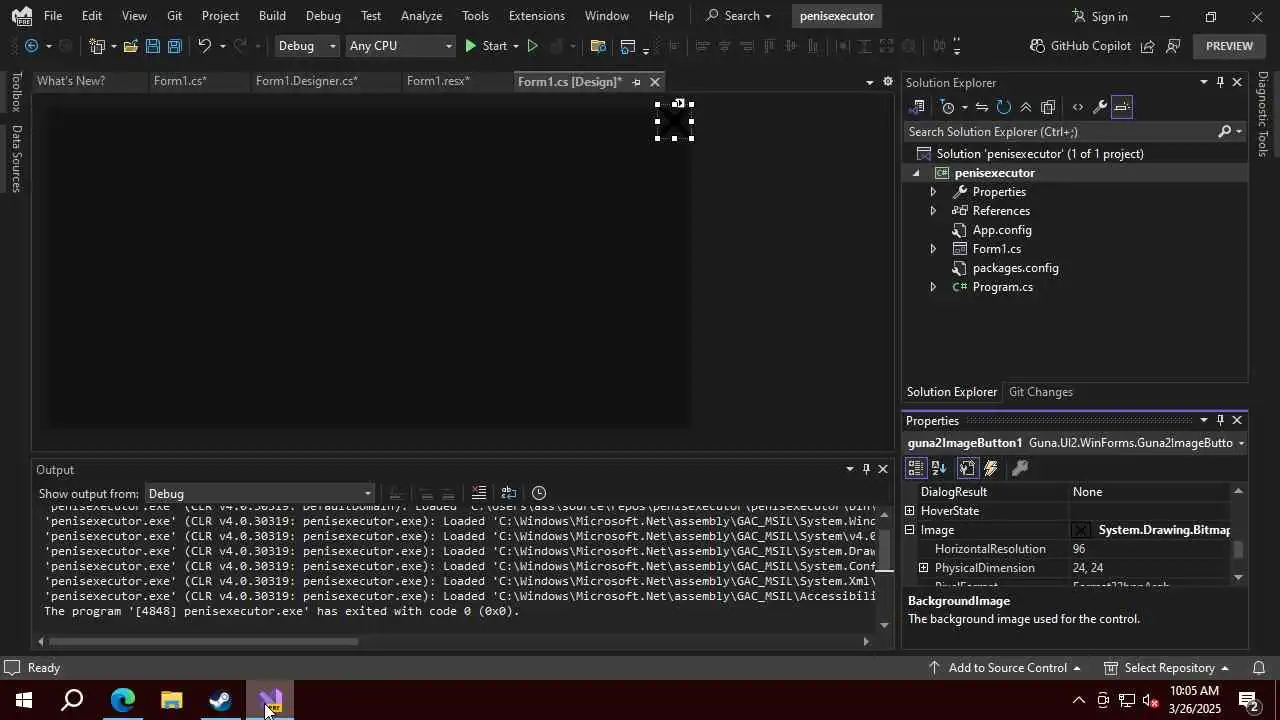Open Microsoft Edge from the taskbar
This screenshot has height=720, width=1280.
coord(122,700)
